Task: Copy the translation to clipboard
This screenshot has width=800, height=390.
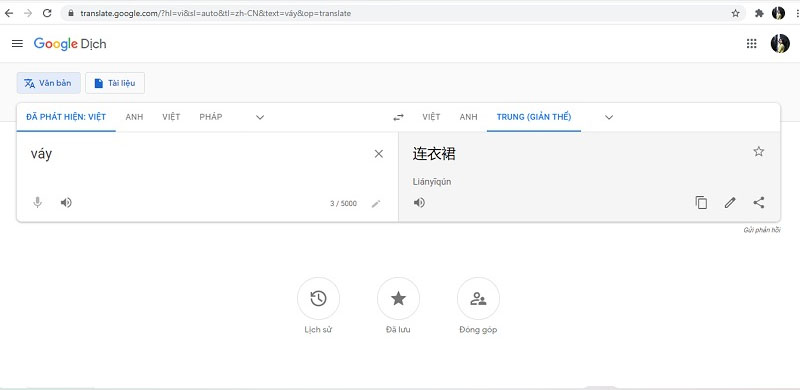Action: point(702,203)
